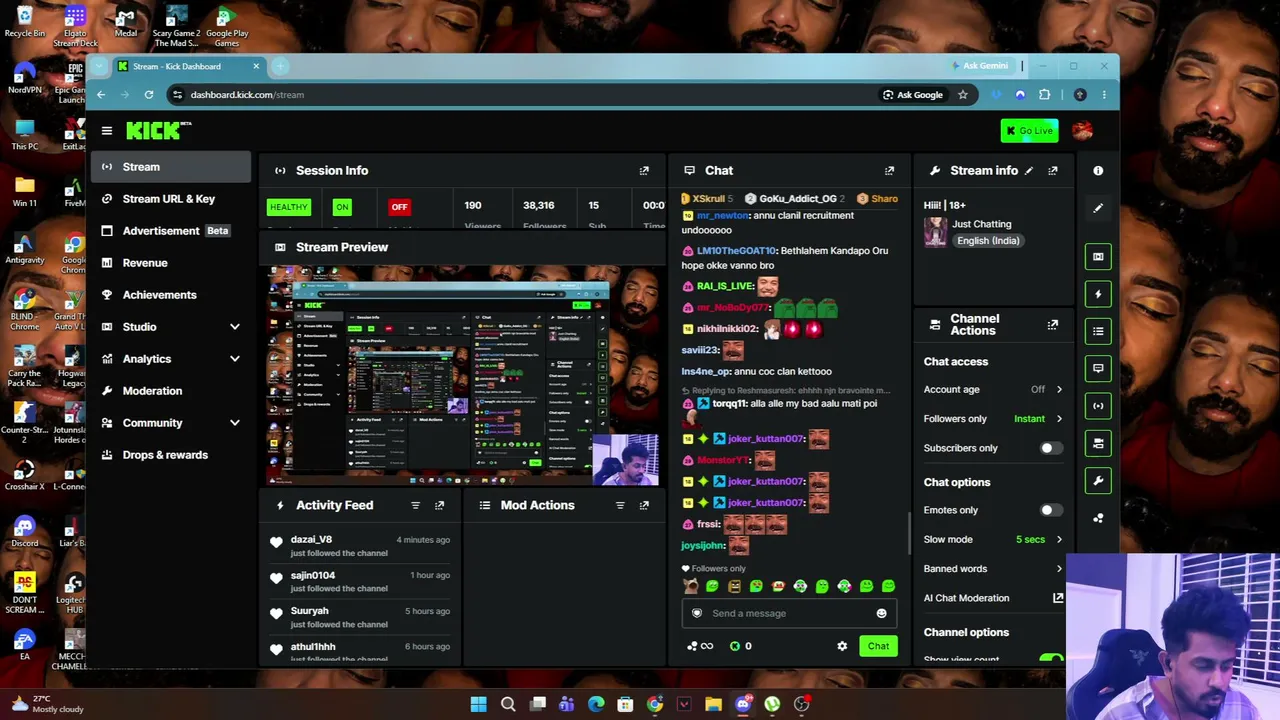
Task: Click the Kick logo in the dashboard header
Action: coord(157,131)
